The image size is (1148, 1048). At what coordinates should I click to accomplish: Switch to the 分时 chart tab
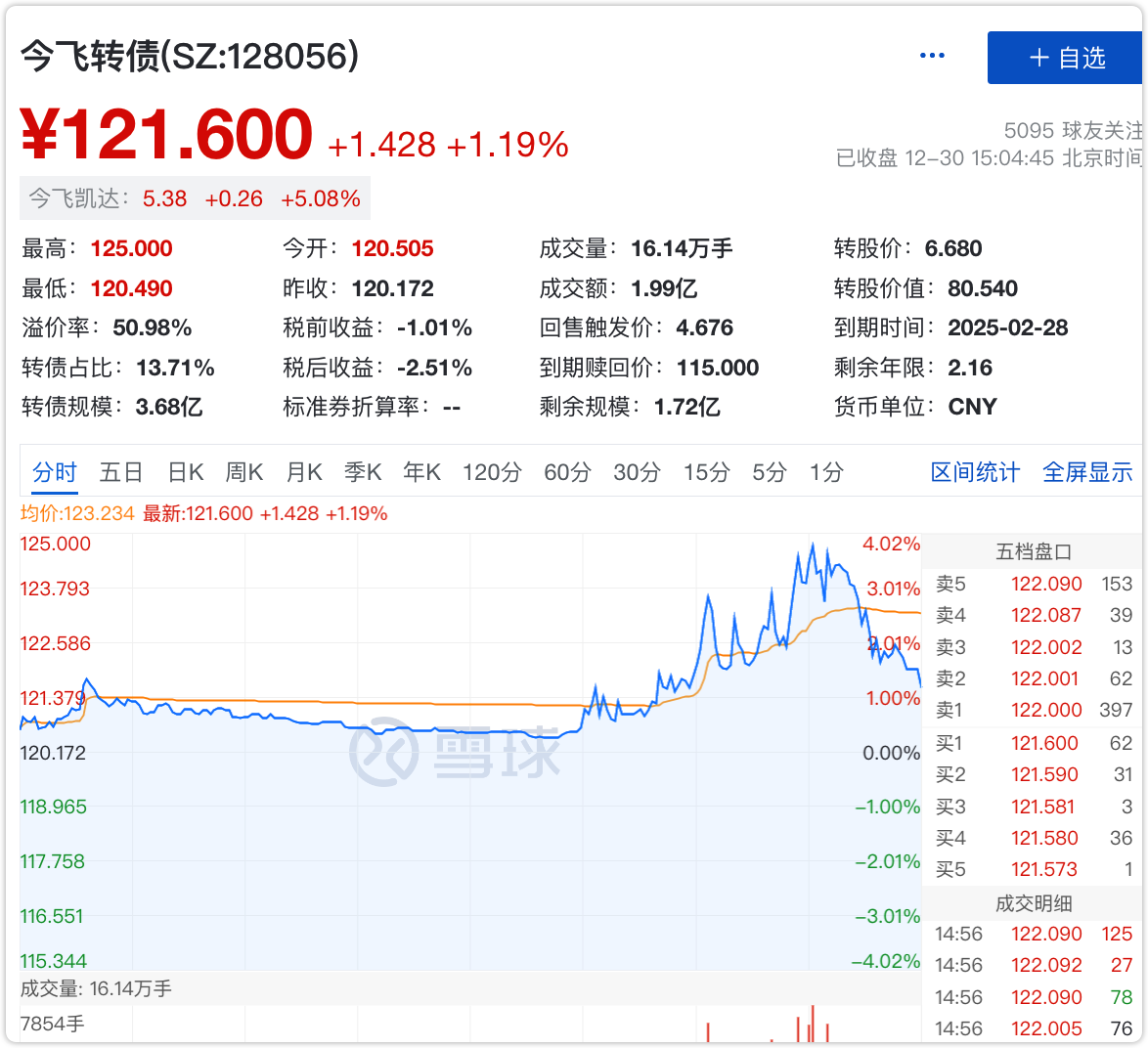[55, 473]
